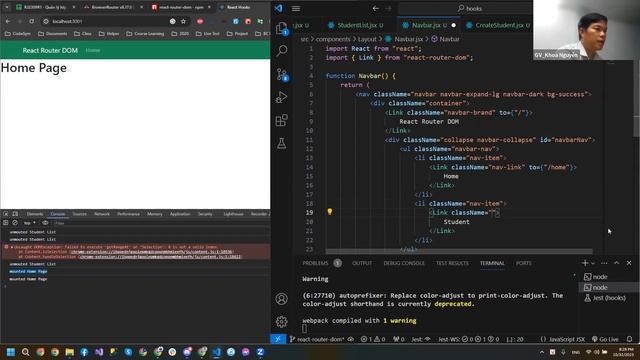Reload the page in Chrome

(32, 21)
